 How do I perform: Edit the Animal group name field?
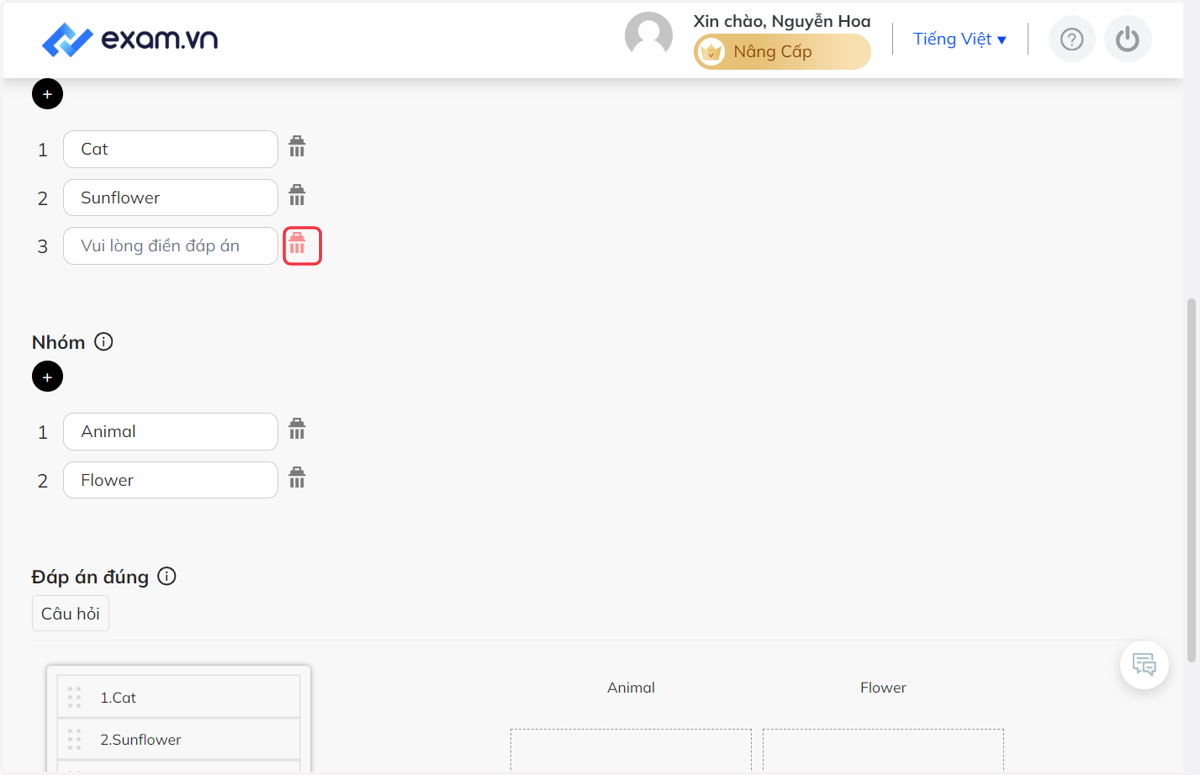point(171,432)
